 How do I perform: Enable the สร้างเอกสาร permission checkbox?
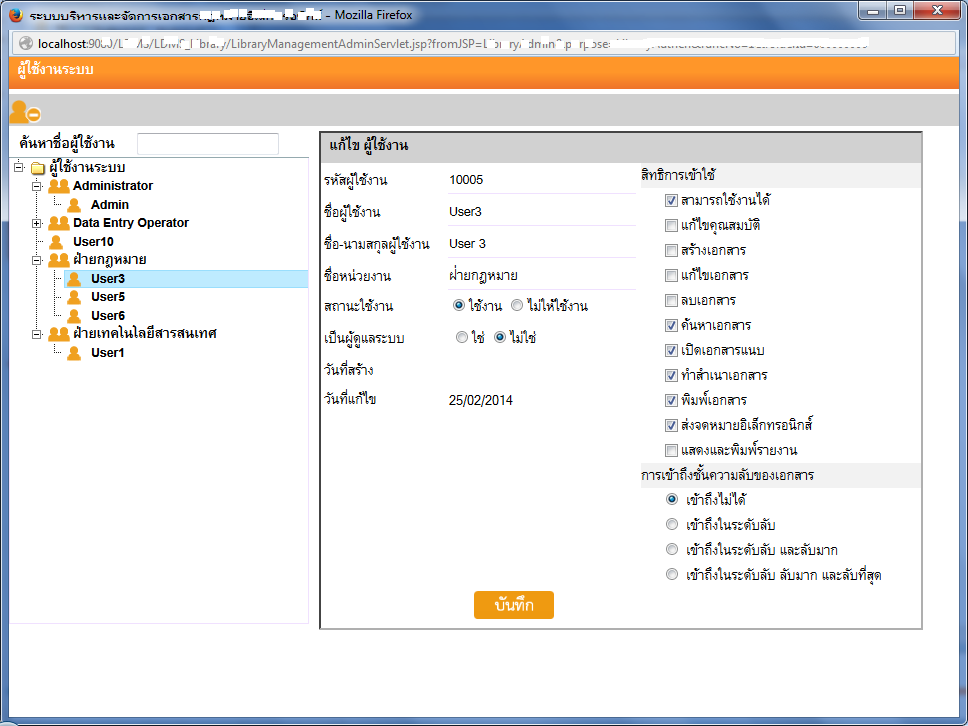pos(671,251)
